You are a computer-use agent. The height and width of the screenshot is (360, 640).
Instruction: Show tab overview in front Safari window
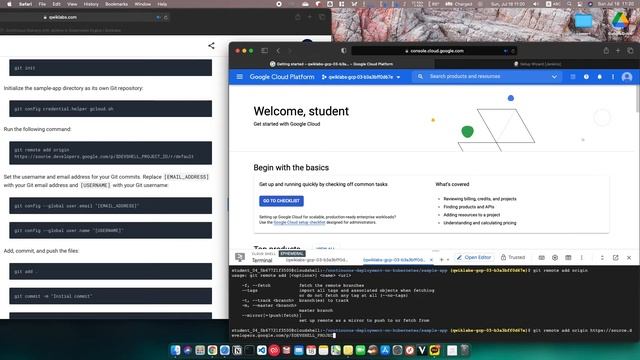[x=630, y=51]
